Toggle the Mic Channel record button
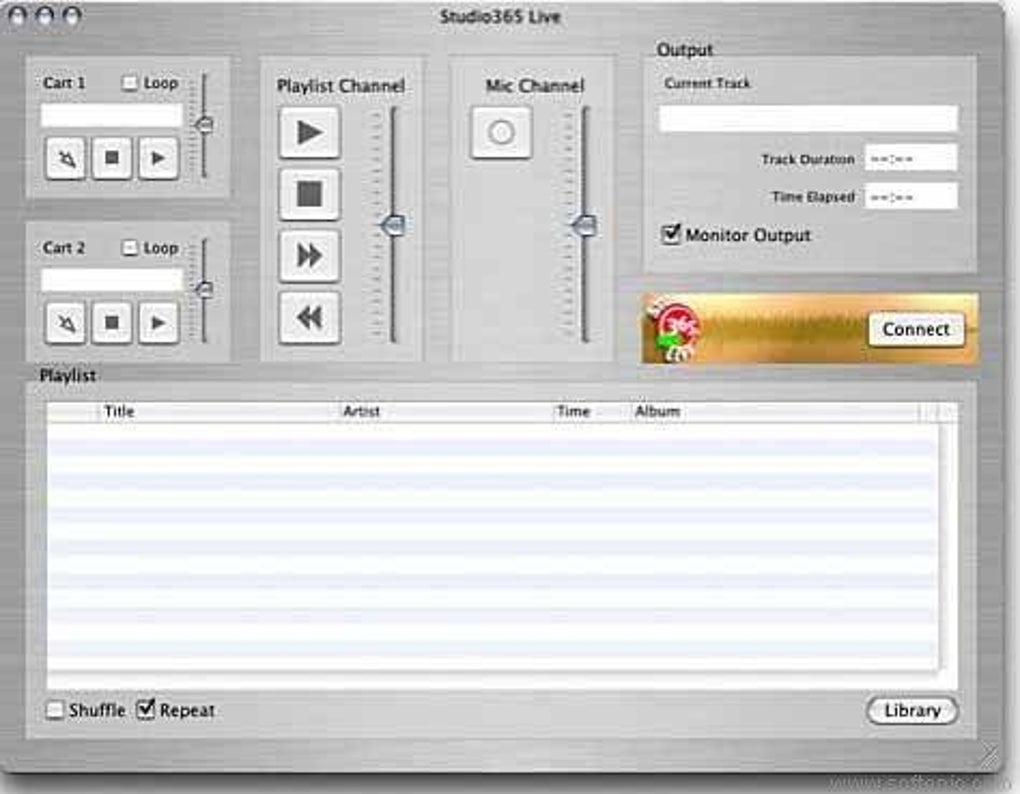Screen dimensions: 1020x794 [x=501, y=133]
